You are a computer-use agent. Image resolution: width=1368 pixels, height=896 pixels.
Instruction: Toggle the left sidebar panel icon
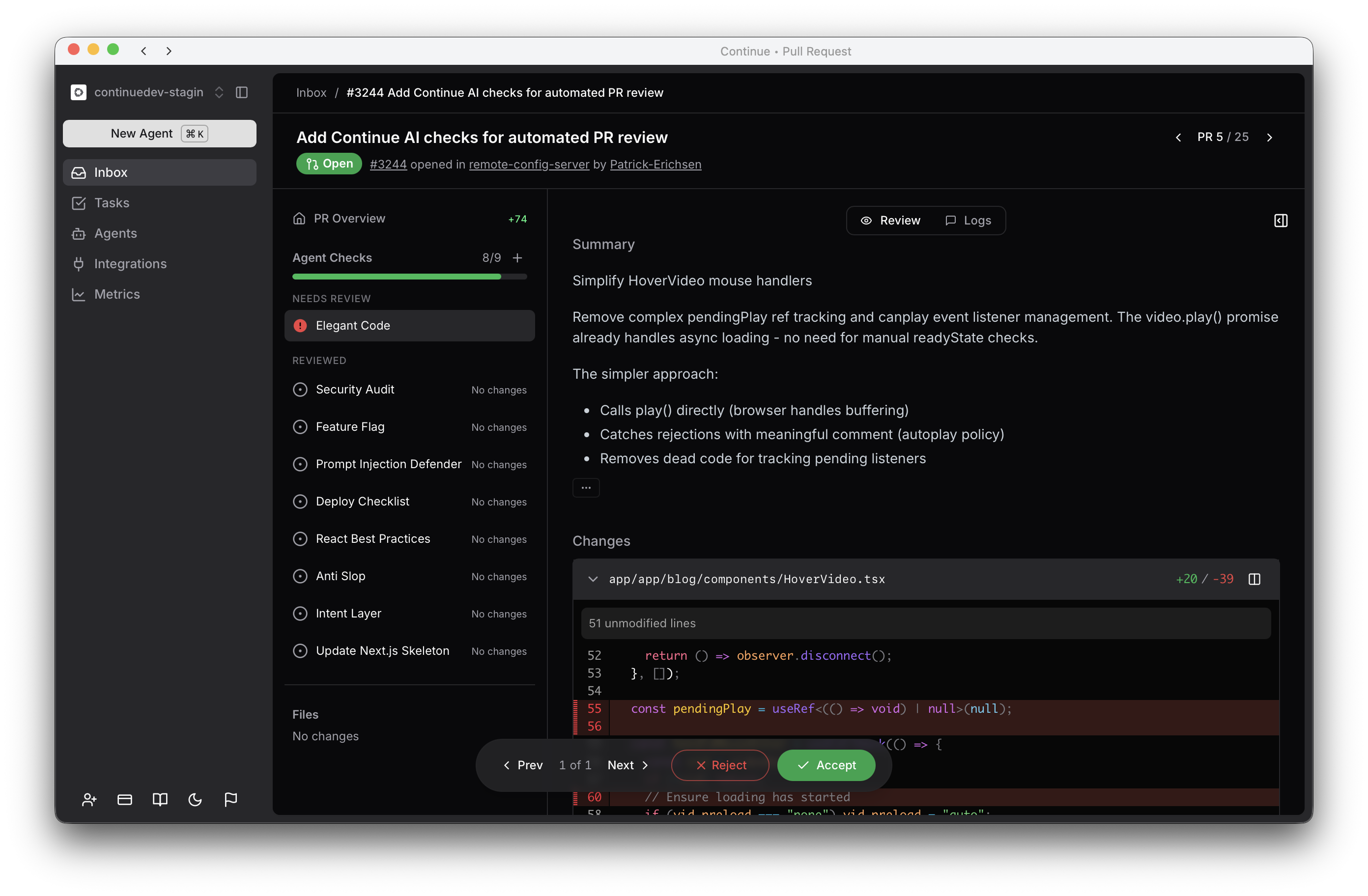point(241,92)
